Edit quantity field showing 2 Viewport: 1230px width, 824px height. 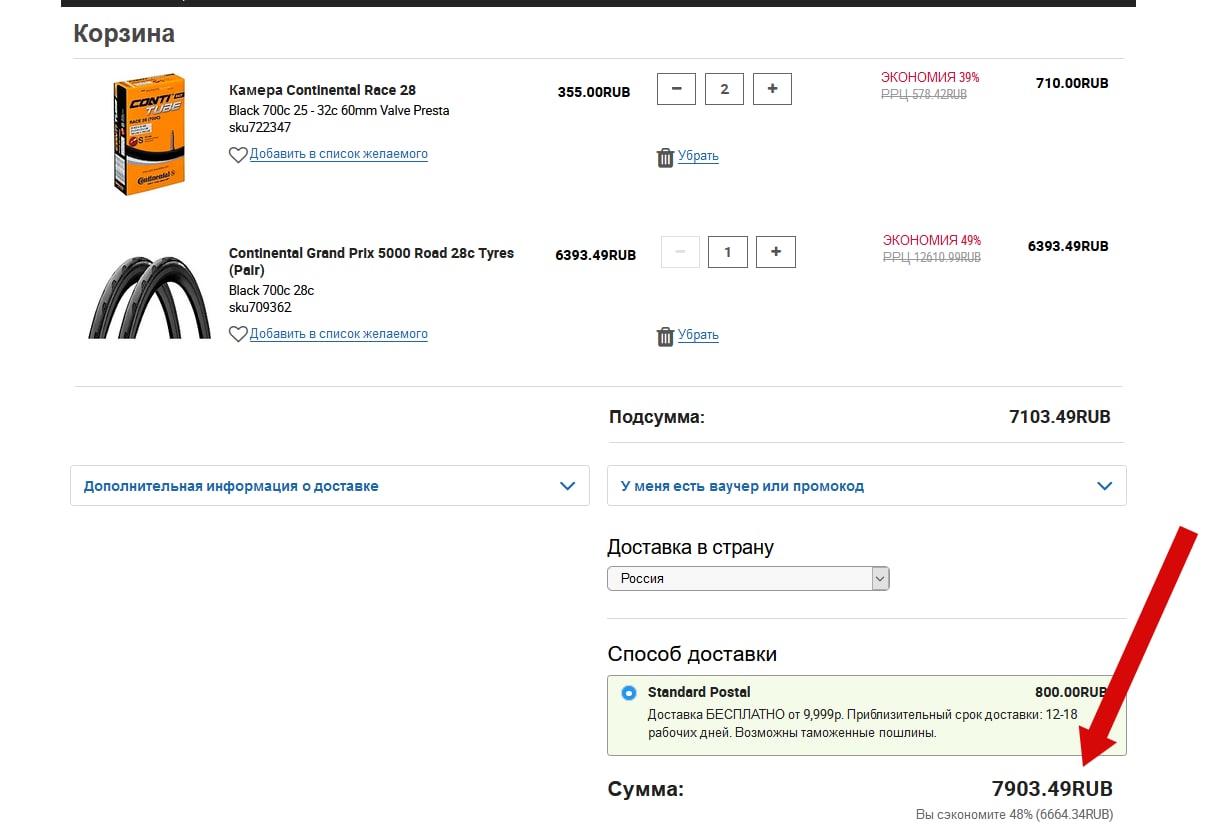pos(724,89)
